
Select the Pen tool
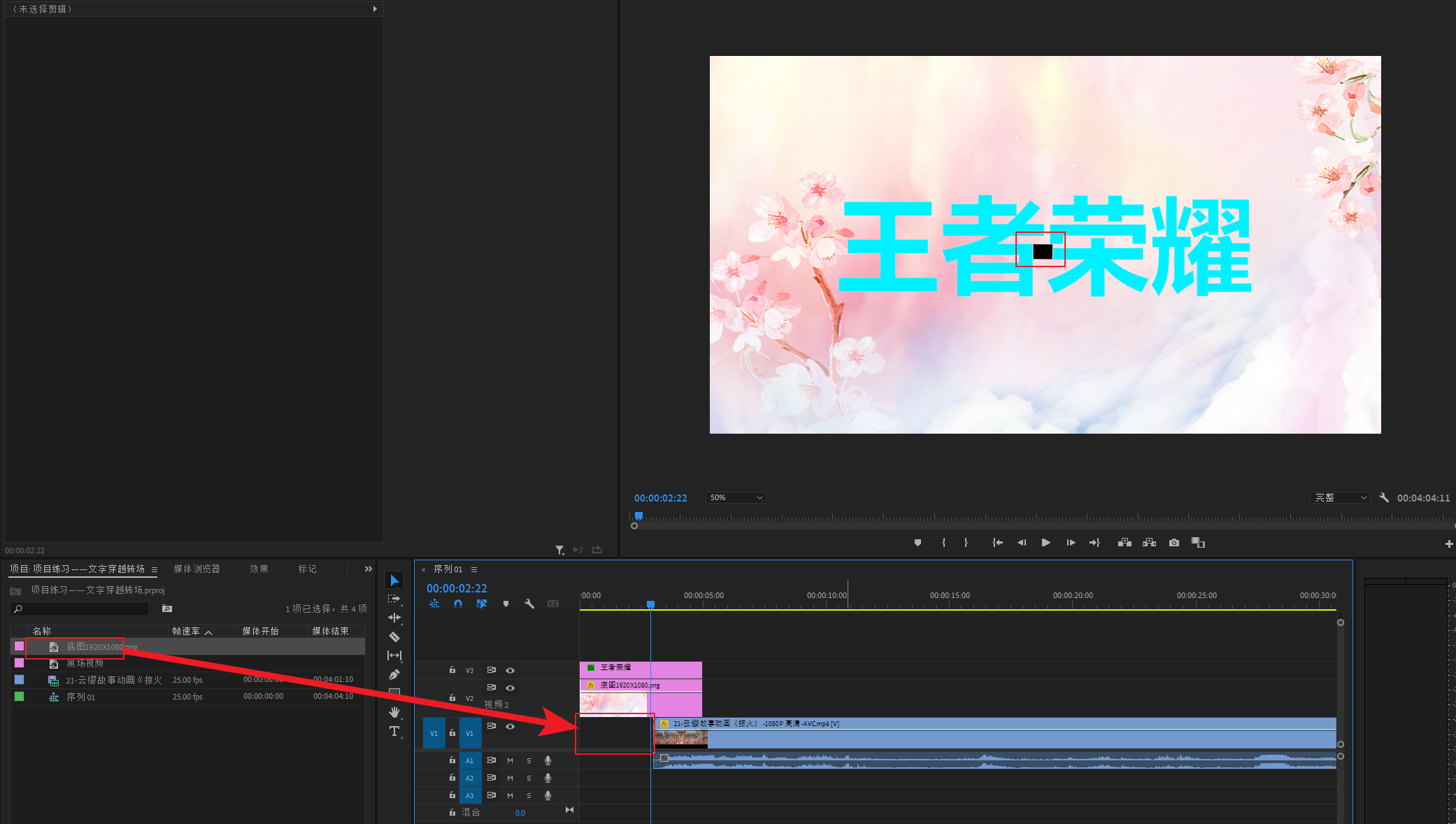394,674
